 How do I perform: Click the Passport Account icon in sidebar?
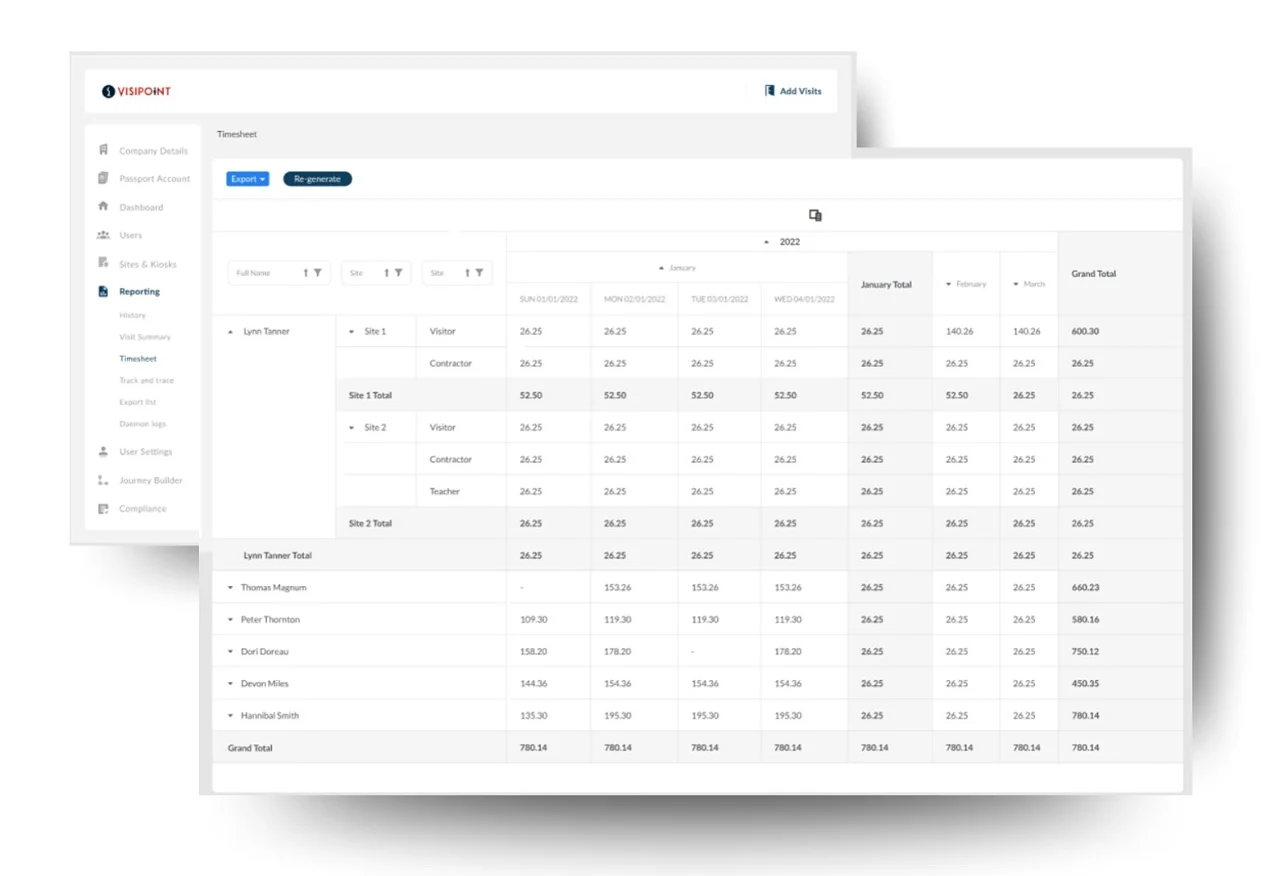pos(103,178)
